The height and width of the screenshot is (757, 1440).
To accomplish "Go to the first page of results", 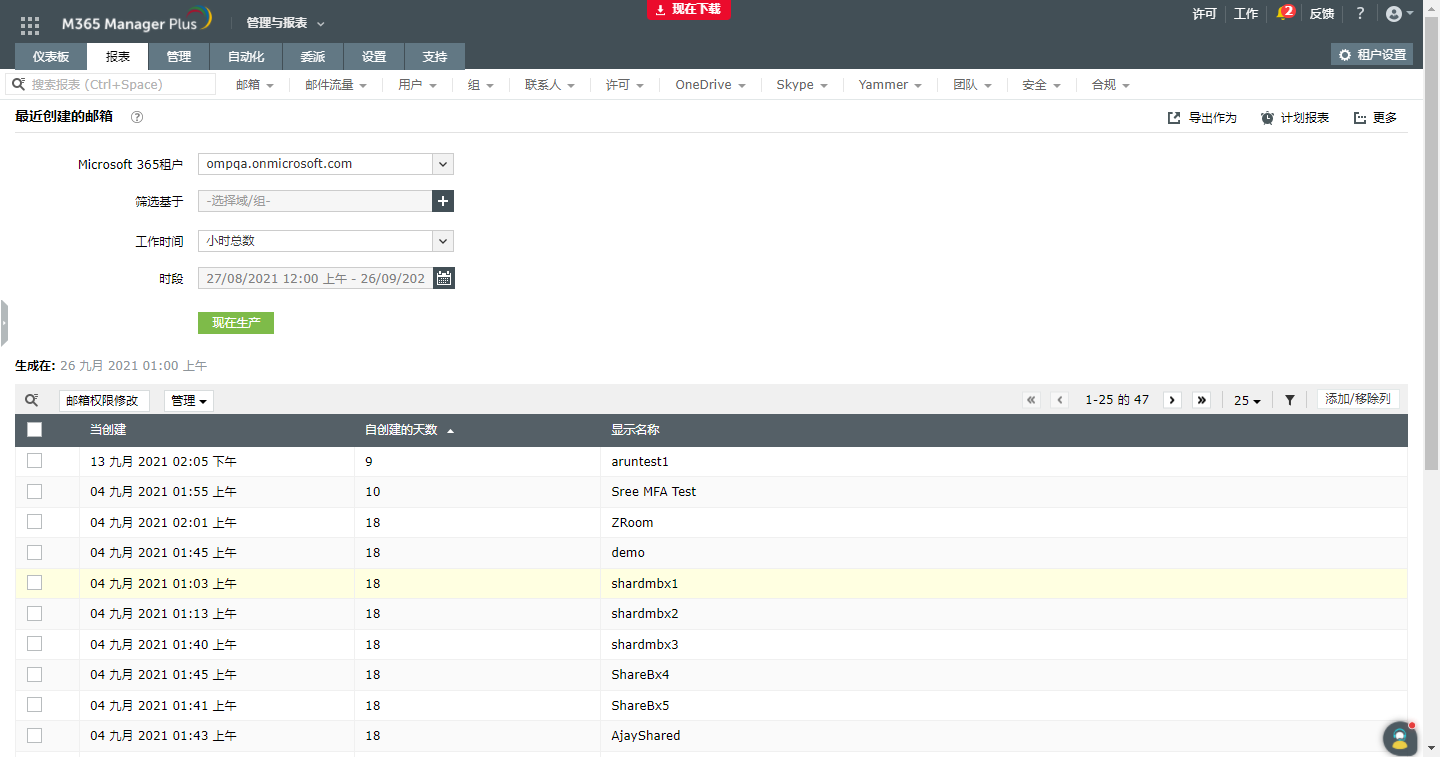I will click(x=1031, y=400).
